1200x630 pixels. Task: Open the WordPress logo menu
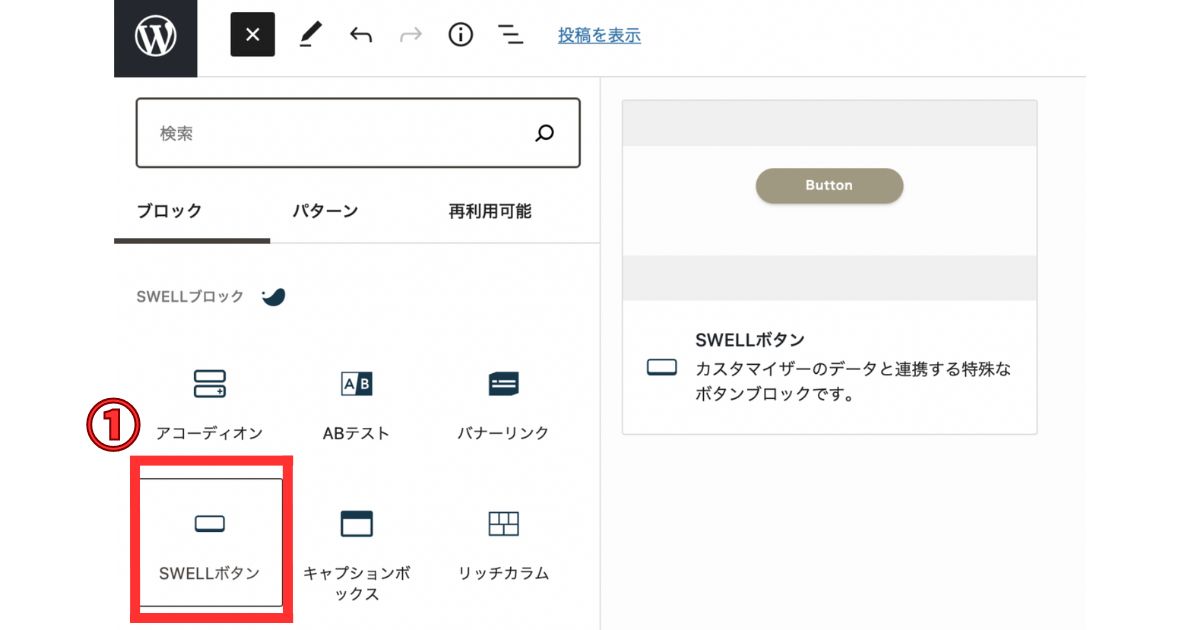156,38
